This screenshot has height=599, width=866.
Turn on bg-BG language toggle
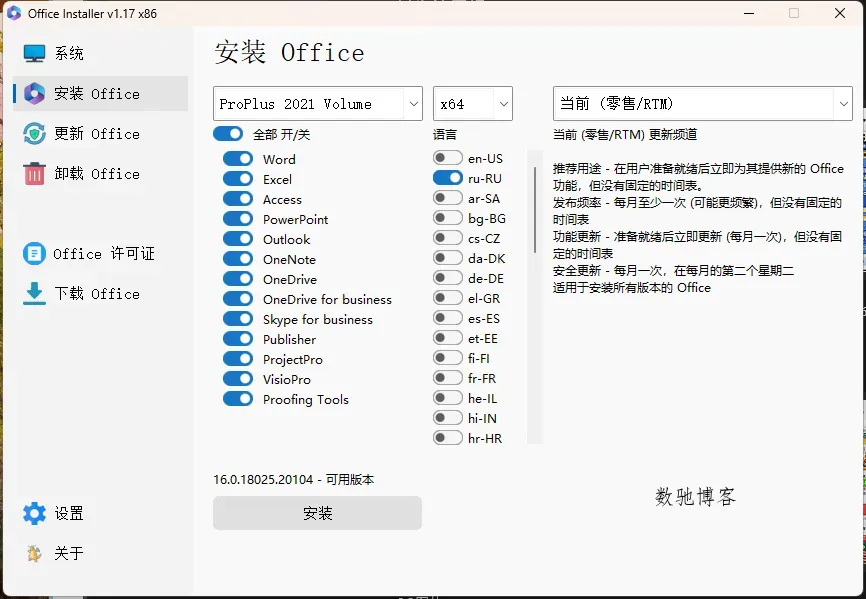pyautogui.click(x=448, y=218)
